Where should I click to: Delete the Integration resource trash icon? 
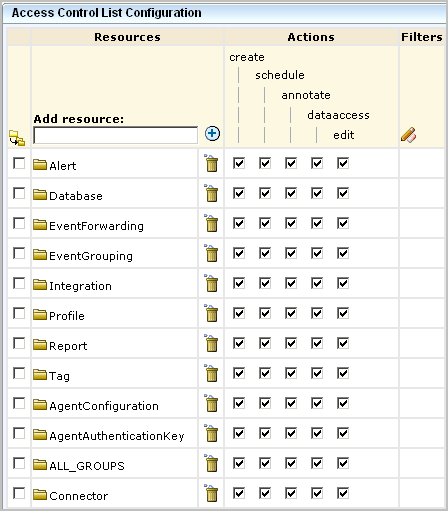tap(211, 283)
